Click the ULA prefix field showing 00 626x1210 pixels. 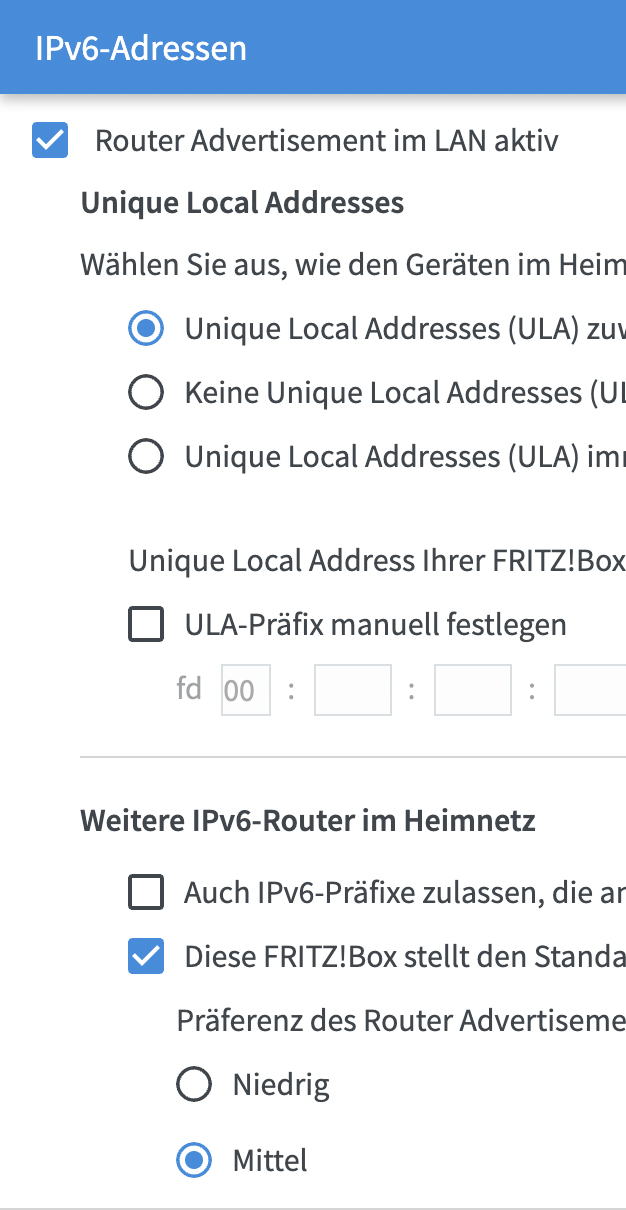coord(246,690)
